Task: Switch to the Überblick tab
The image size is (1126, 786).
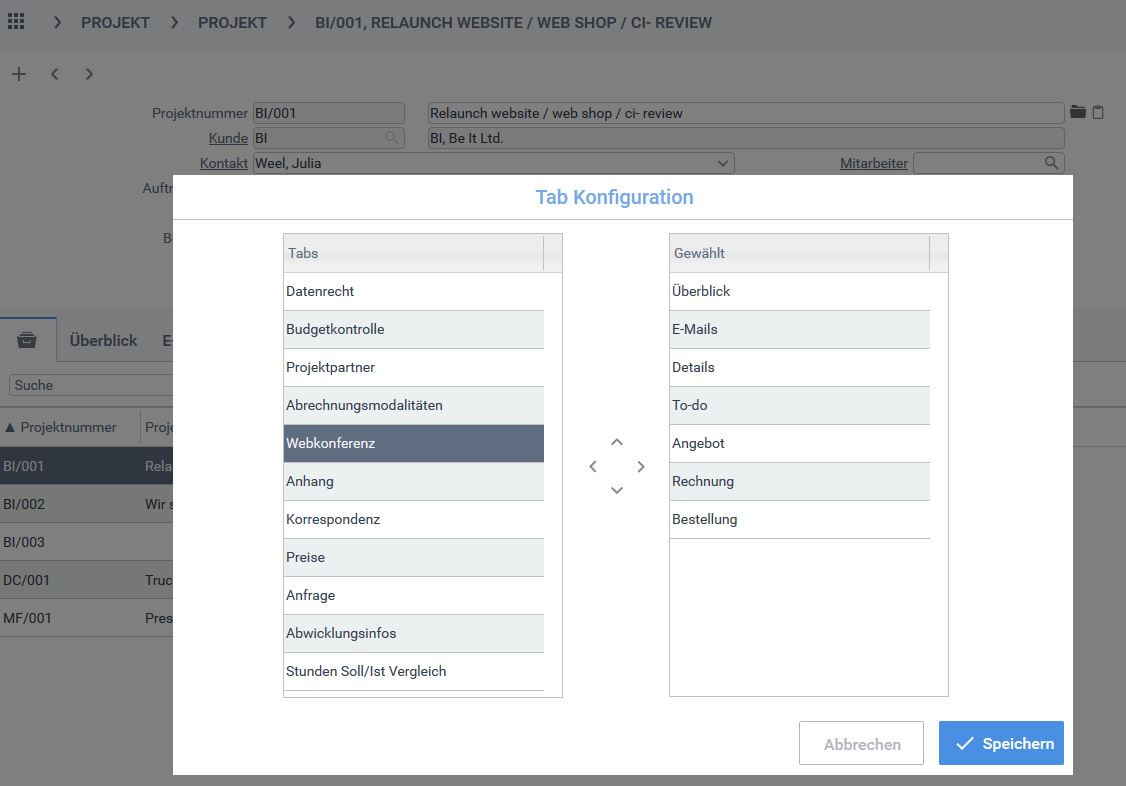Action: tap(103, 340)
